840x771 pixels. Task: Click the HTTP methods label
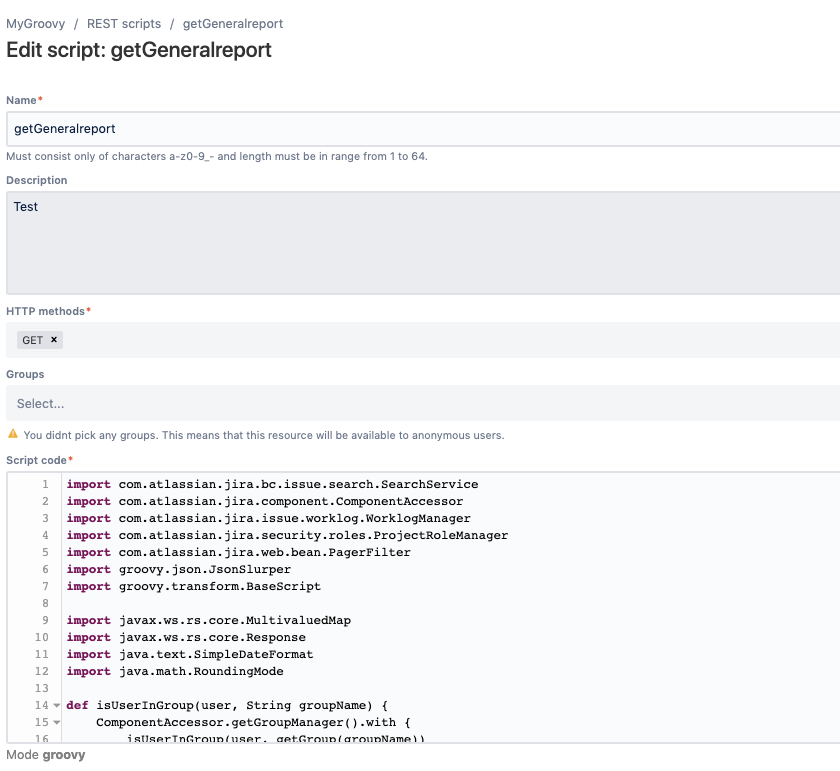(x=48, y=311)
